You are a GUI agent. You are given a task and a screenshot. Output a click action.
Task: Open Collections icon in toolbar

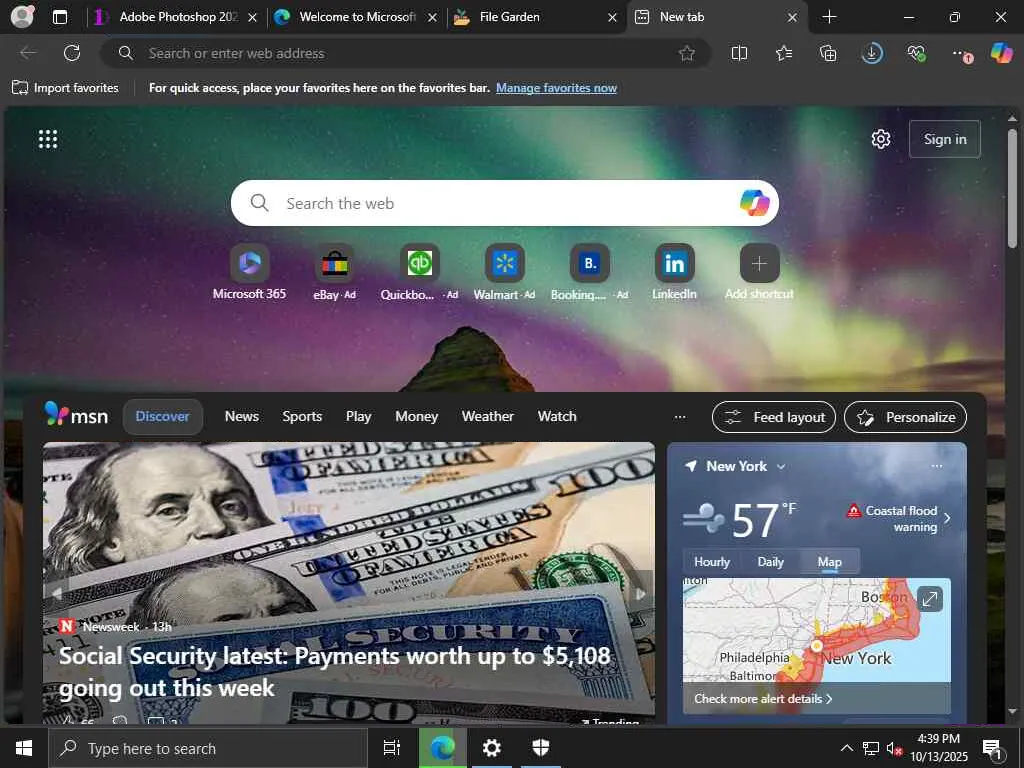point(828,53)
